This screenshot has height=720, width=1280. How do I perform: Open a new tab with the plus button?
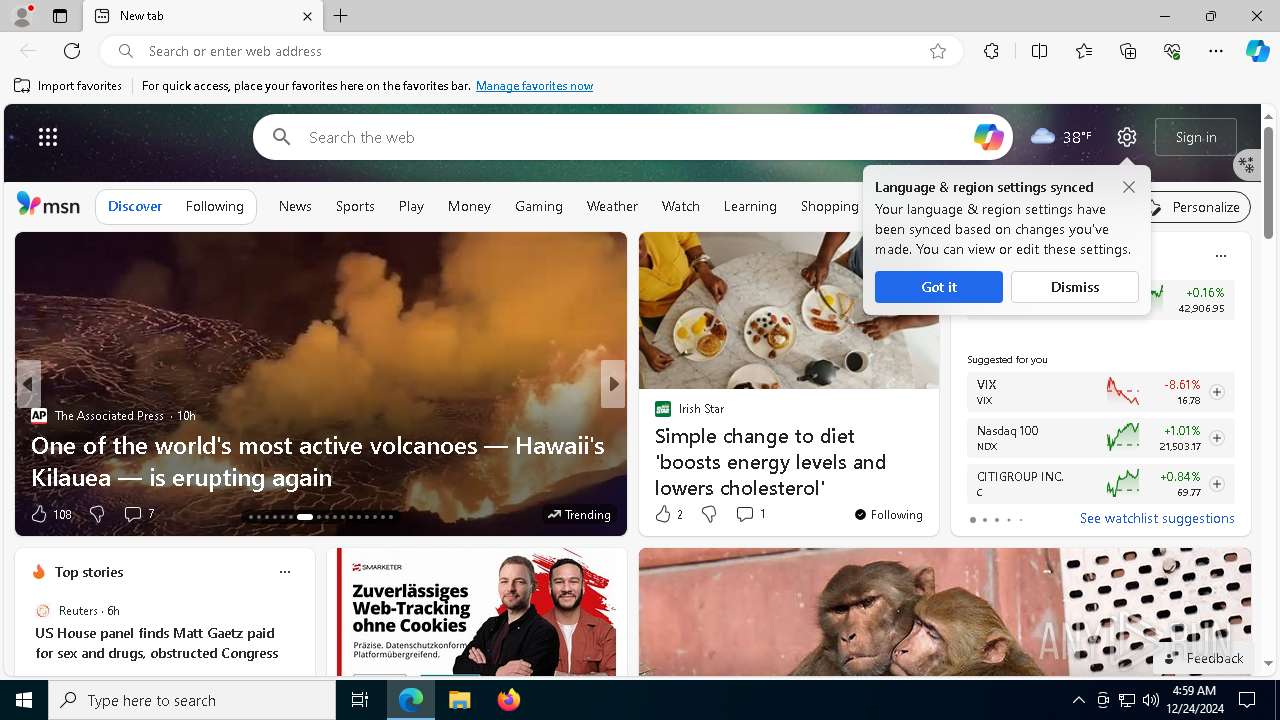(341, 16)
